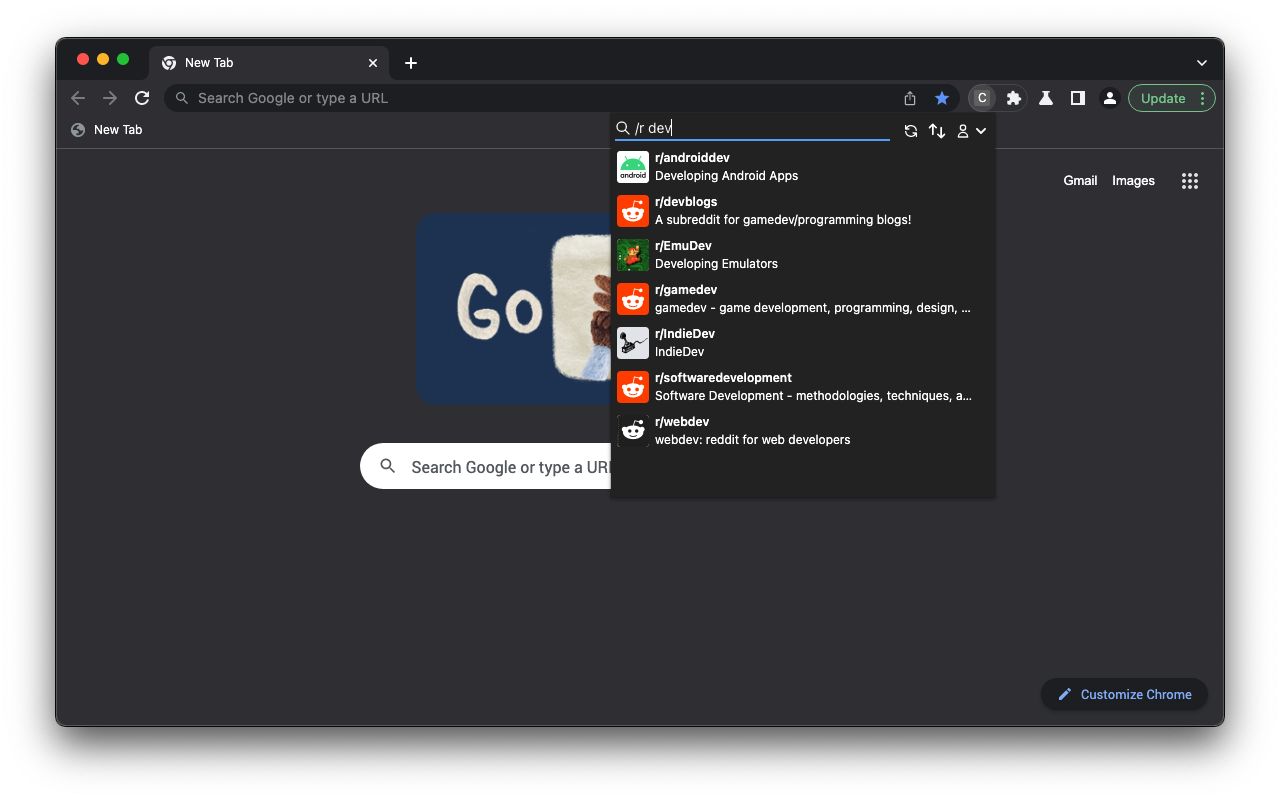1280x800 pixels.
Task: Go forward with the forward arrow
Action: (x=110, y=98)
